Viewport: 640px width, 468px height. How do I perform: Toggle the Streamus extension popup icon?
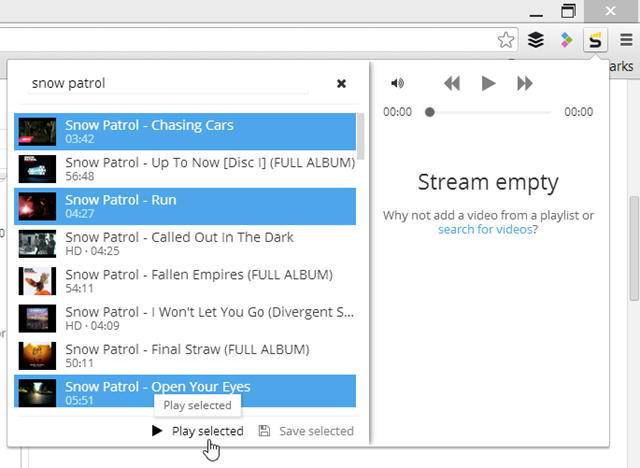(596, 40)
